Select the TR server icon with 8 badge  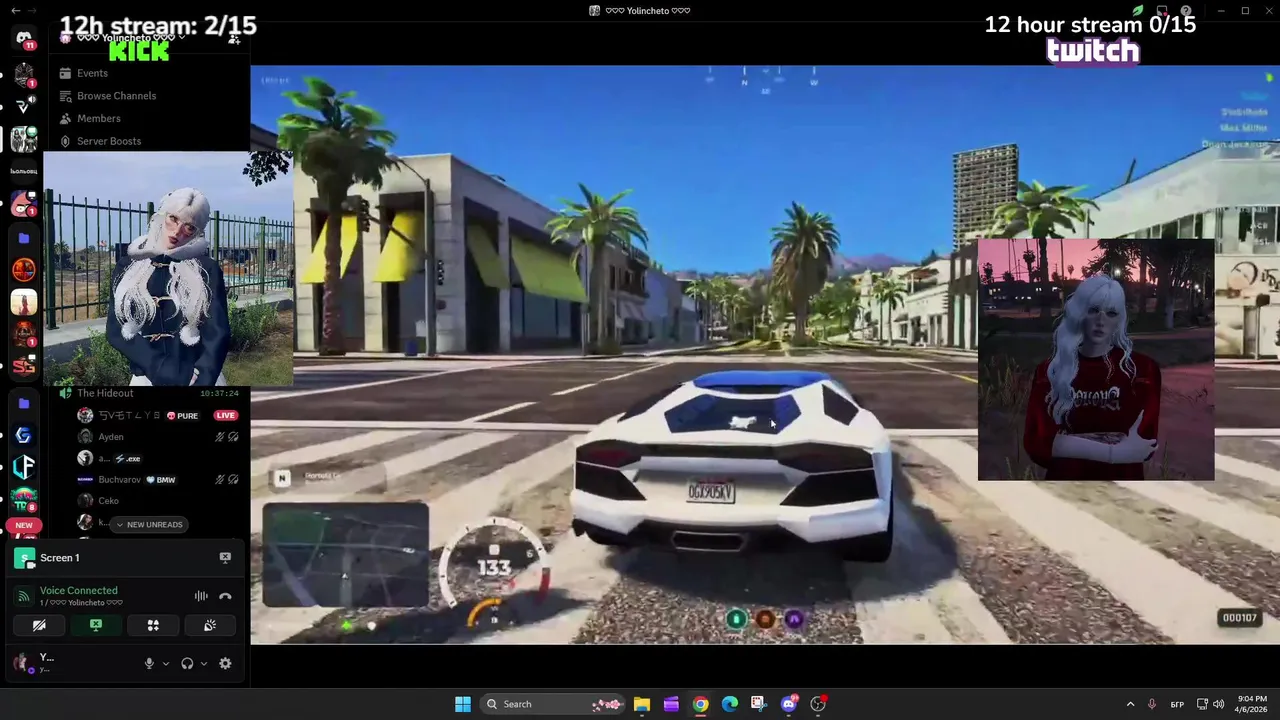click(x=24, y=500)
